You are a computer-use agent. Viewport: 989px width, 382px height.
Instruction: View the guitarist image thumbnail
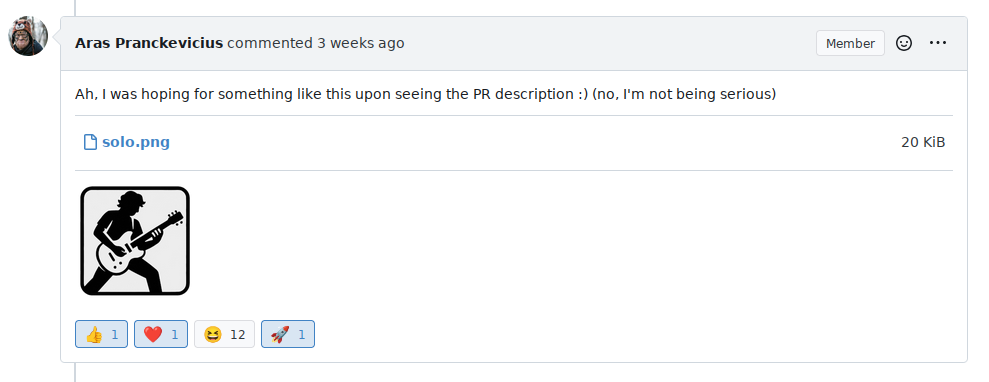(135, 241)
